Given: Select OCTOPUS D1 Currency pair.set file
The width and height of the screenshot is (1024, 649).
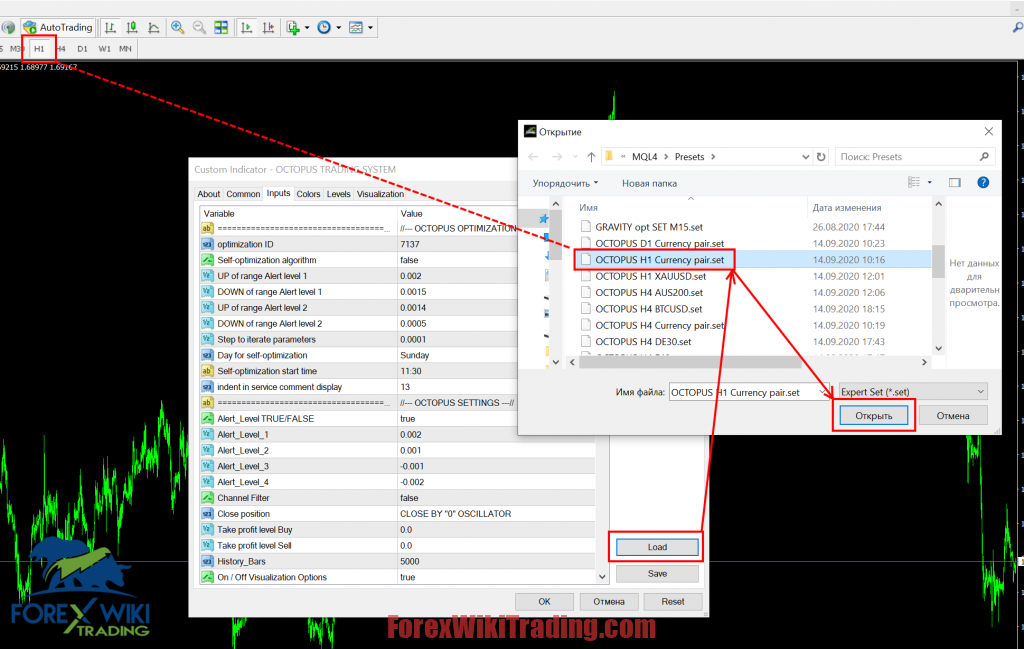Looking at the screenshot, I should click(659, 244).
